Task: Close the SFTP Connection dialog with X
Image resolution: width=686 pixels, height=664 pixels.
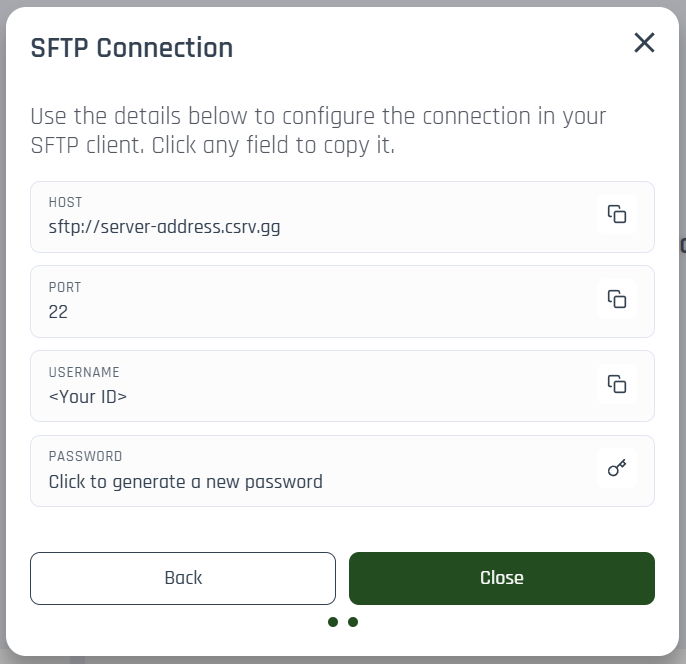Action: coord(644,42)
